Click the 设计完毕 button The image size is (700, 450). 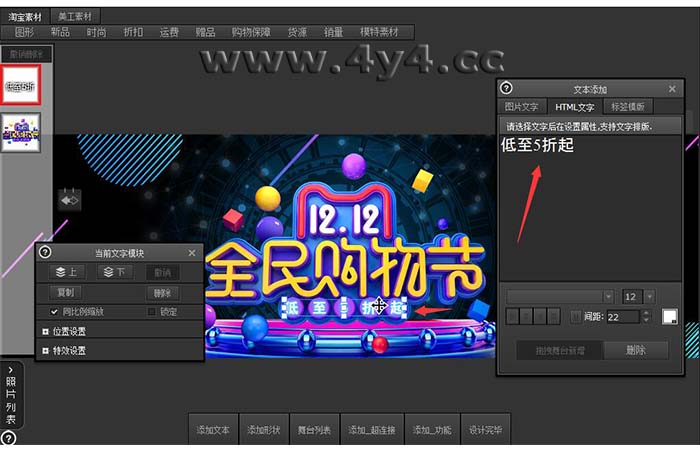485,430
